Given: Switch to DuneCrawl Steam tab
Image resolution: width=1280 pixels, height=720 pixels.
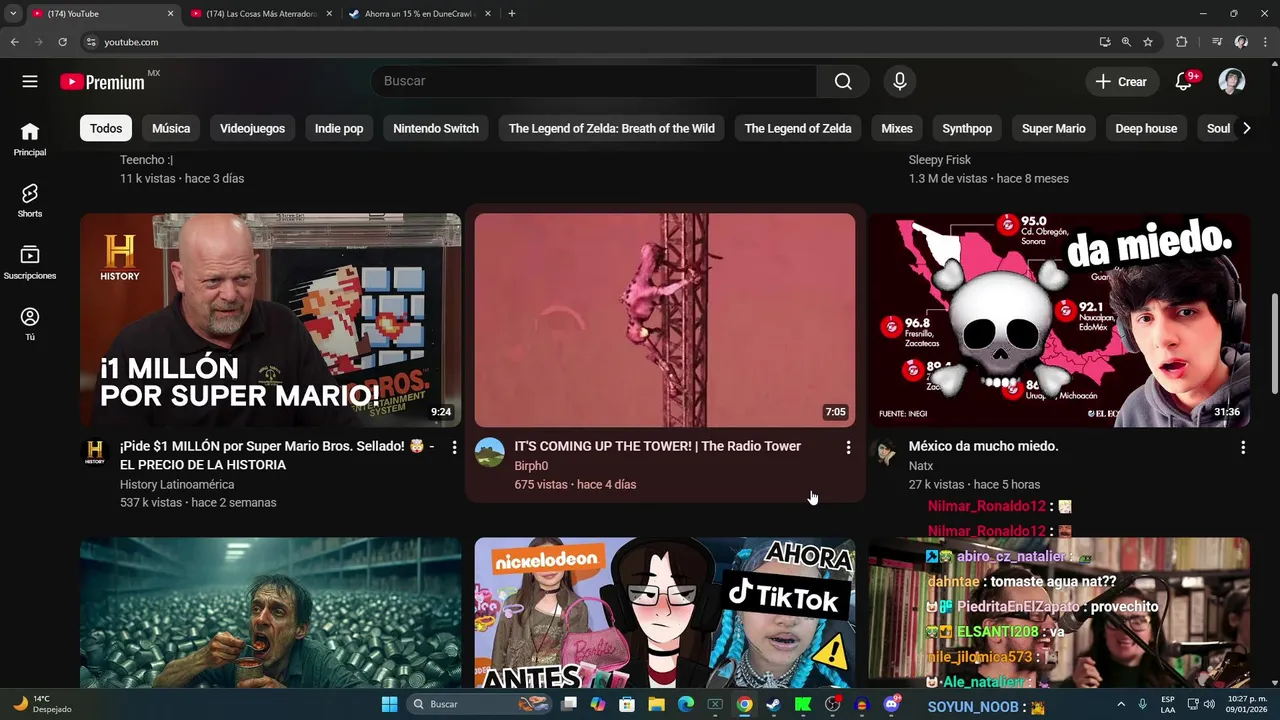Looking at the screenshot, I should click(x=419, y=13).
